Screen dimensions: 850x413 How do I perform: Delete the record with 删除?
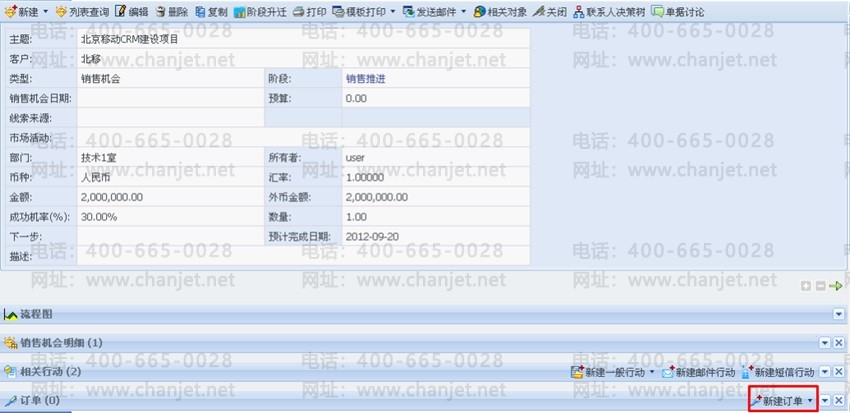click(171, 11)
